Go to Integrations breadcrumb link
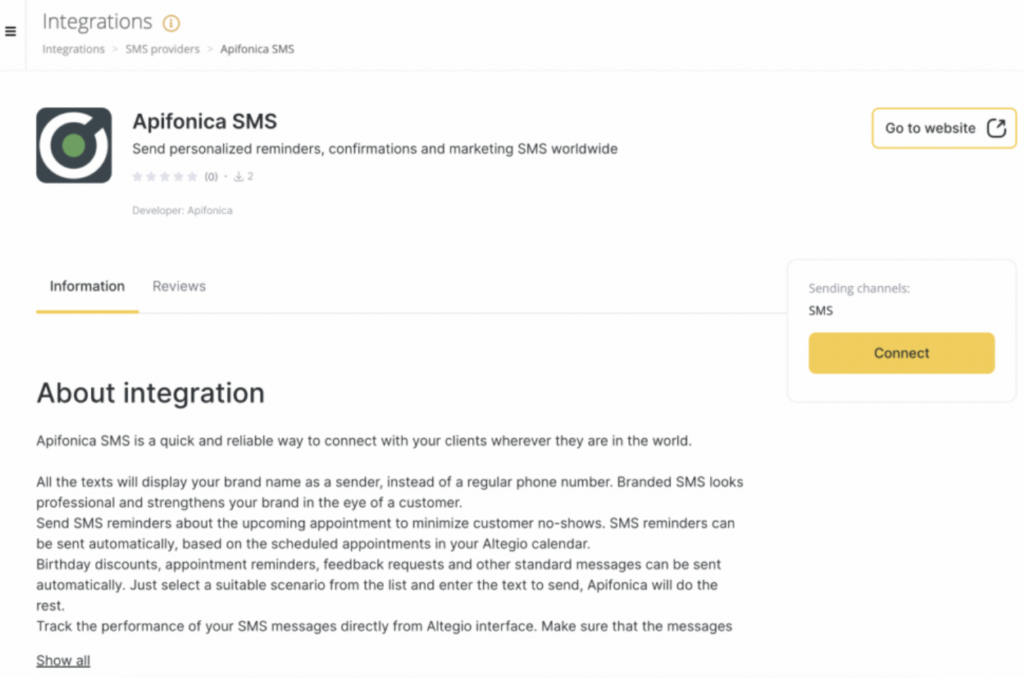The width and height of the screenshot is (1024, 678). click(x=73, y=49)
